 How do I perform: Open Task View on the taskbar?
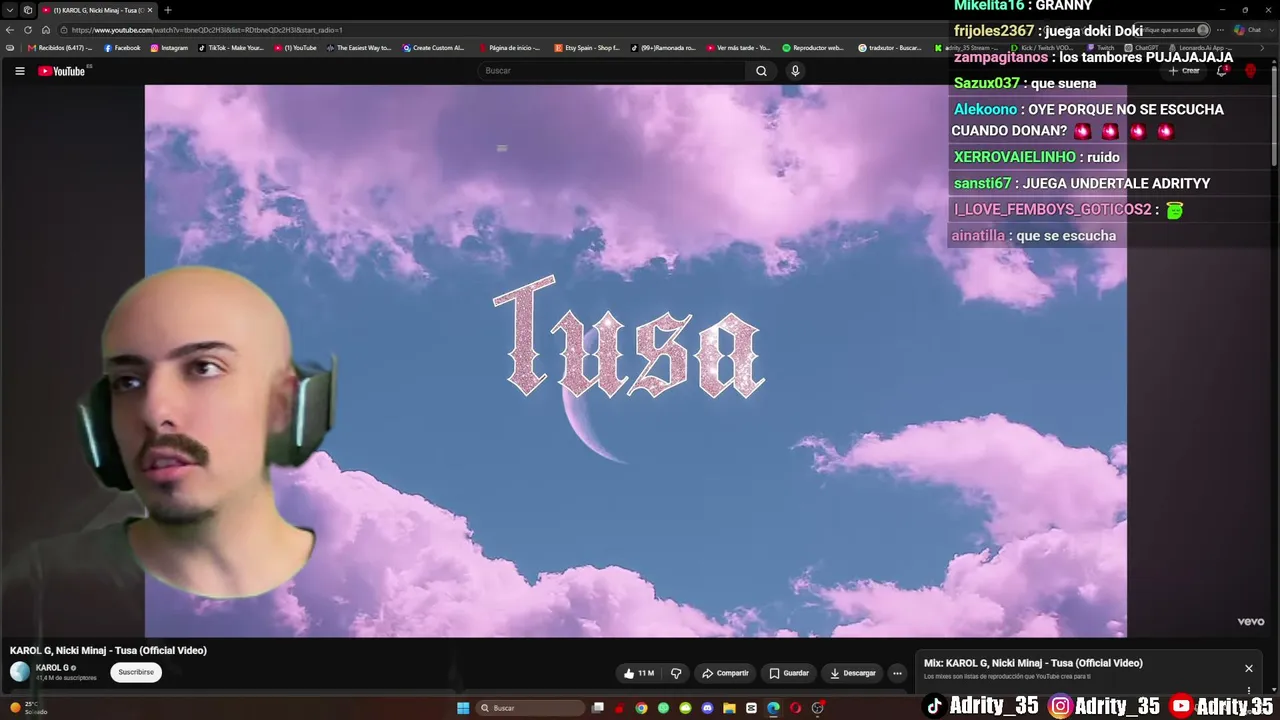[598, 708]
